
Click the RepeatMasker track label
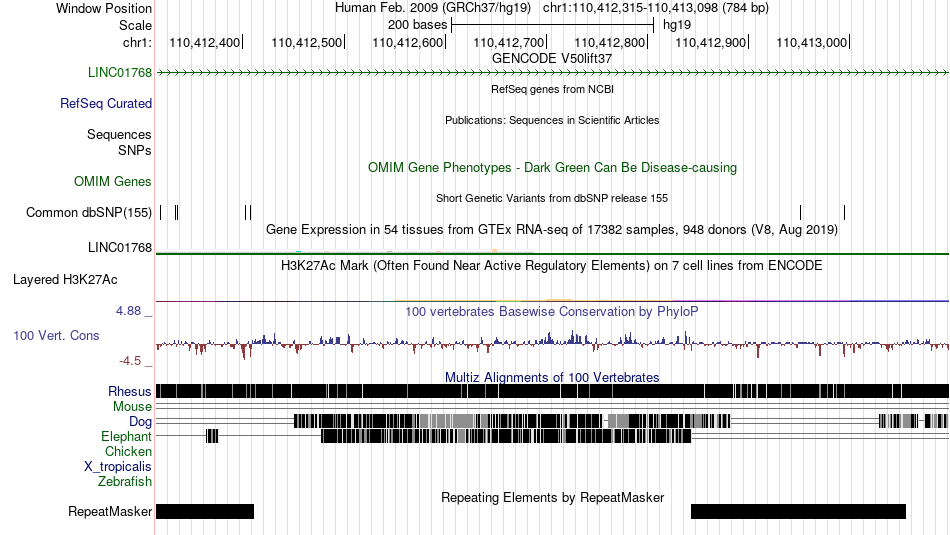(x=110, y=512)
